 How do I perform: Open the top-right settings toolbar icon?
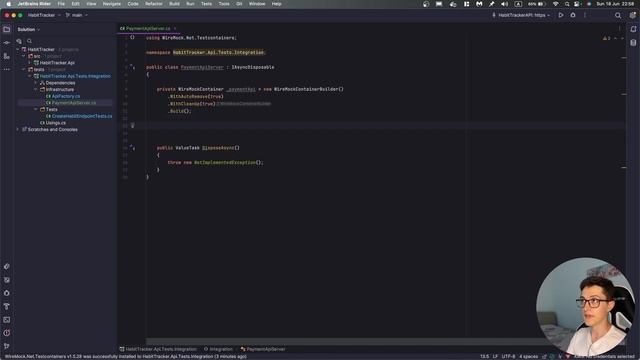point(632,16)
